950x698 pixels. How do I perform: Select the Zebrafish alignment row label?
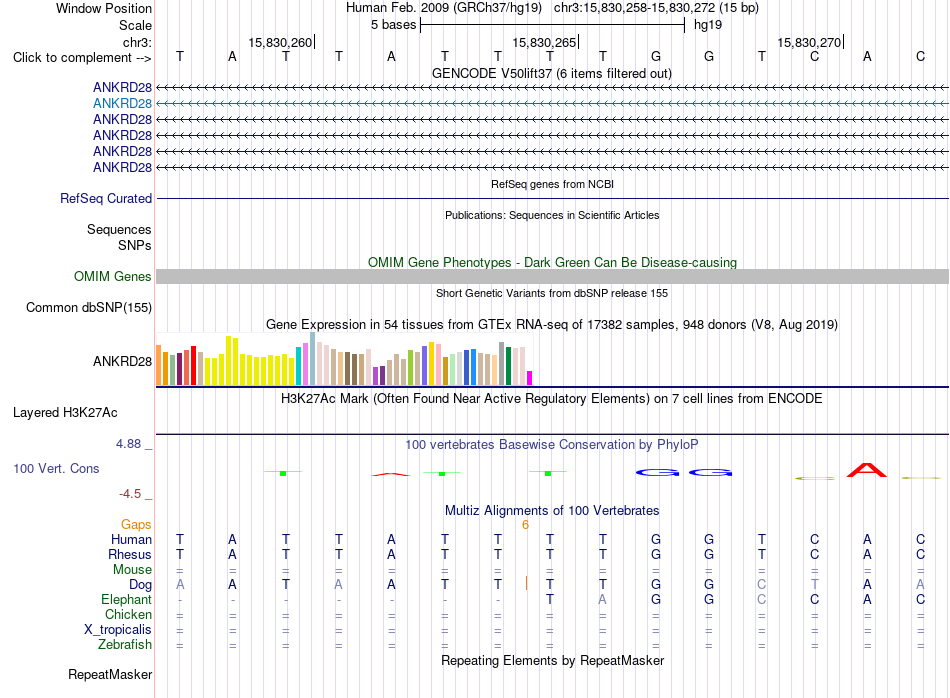tap(125, 644)
